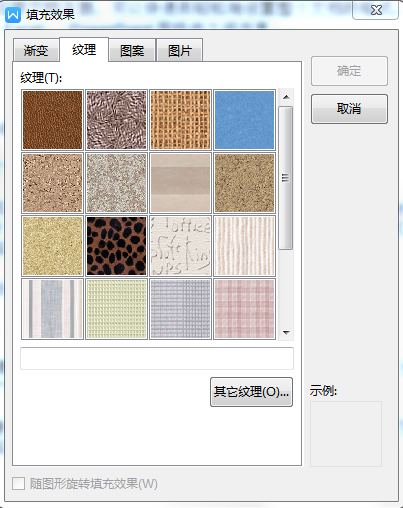Select the gray pebbled stone texture
Viewport: 403px width, 508px height.
tap(116, 183)
